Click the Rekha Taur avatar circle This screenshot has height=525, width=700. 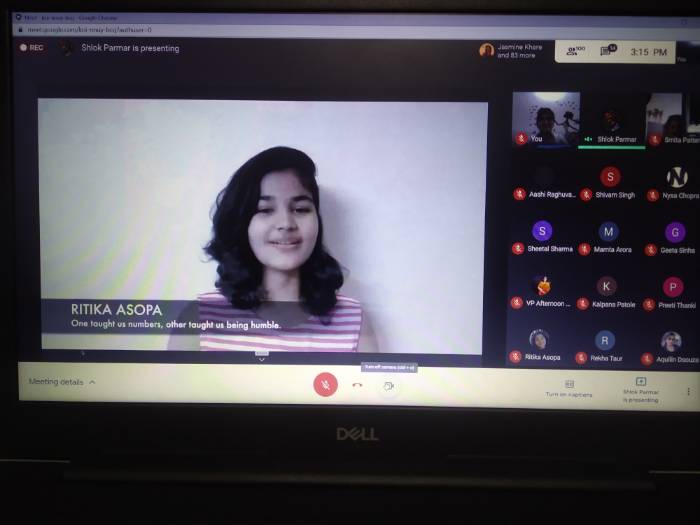coord(604,341)
